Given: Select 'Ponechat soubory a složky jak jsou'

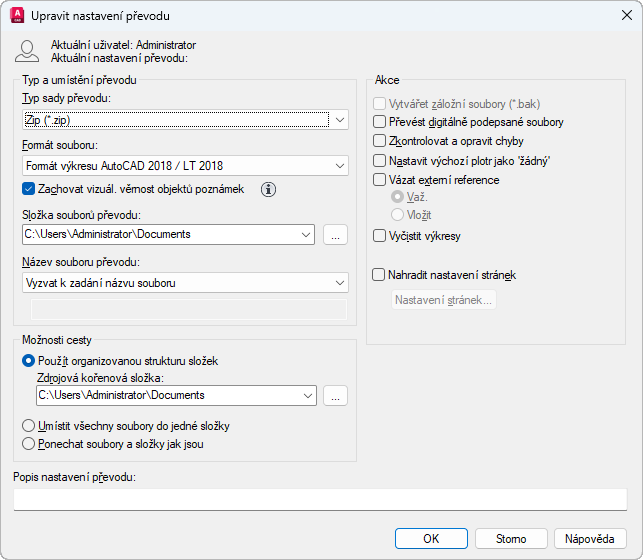Looking at the screenshot, I should [x=28, y=443].
